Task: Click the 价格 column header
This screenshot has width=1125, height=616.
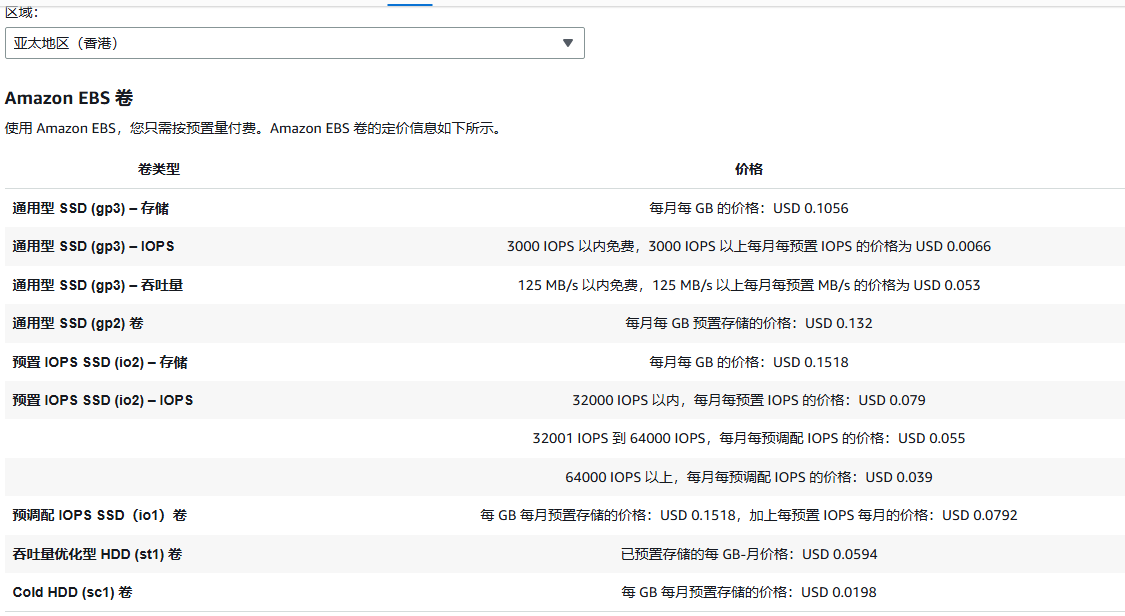Action: coord(748,169)
